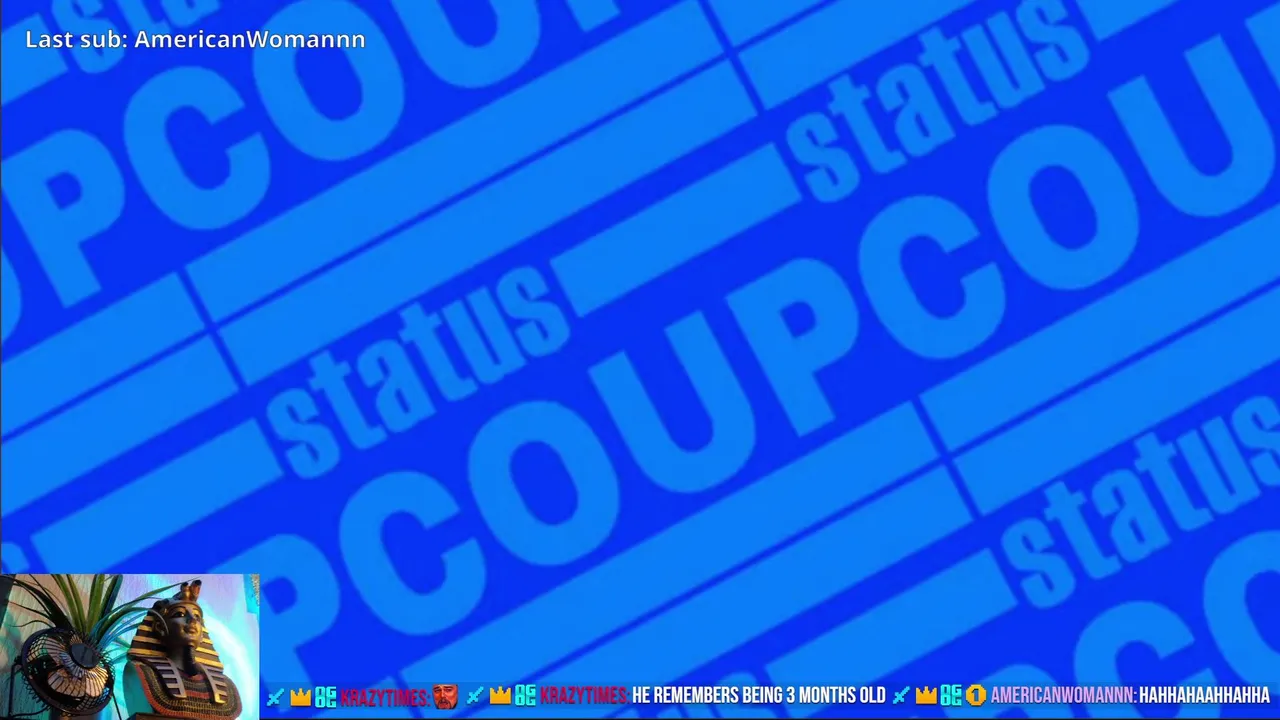The image size is (1280, 720).
Task: Click the pharaoh bust webcam thumbnail
Action: (130, 647)
